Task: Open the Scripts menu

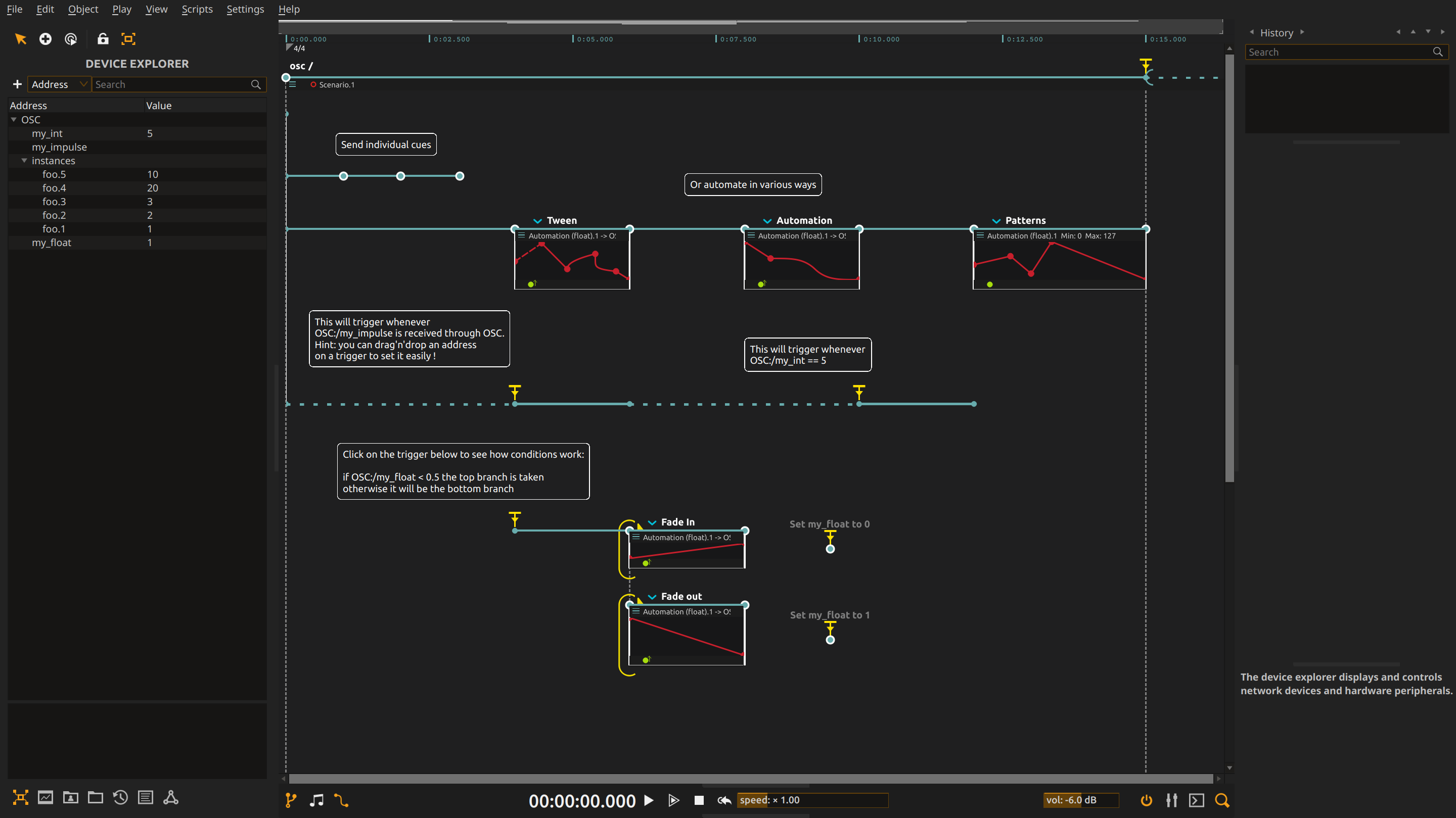Action: click(x=197, y=9)
